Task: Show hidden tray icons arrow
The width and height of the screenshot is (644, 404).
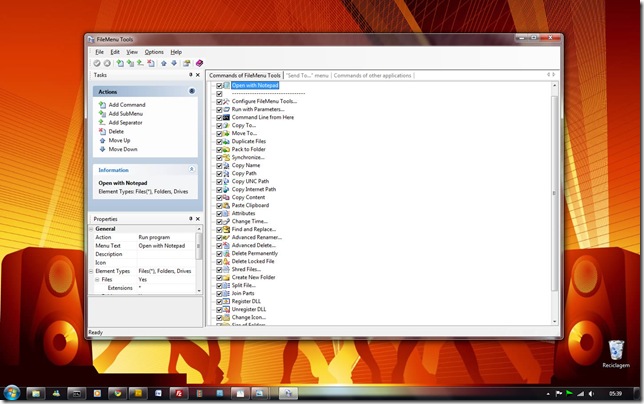Action: [548, 394]
